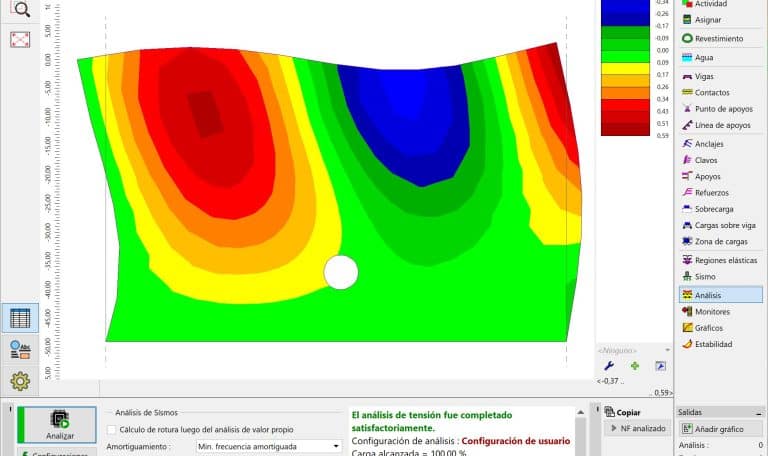Open the <Ninguno> view dropdown
Viewport: 768px width, 456px height.
(634, 350)
